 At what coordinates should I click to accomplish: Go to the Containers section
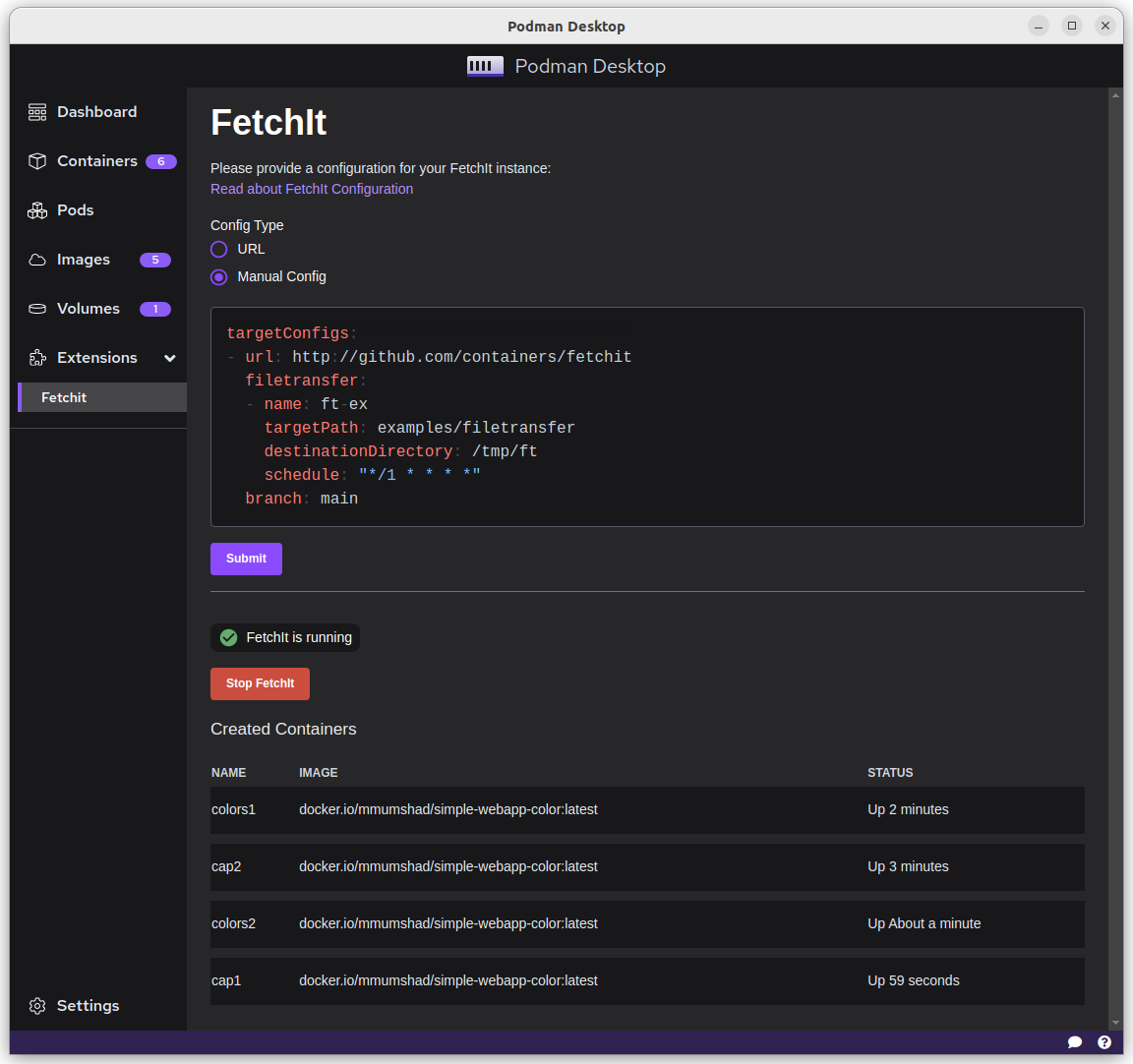(96, 161)
